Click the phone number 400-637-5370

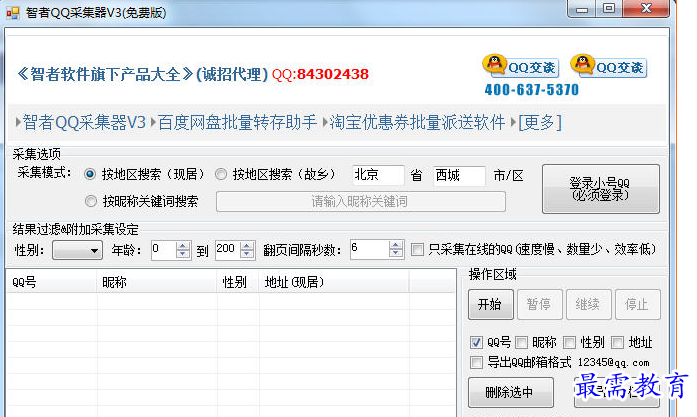pos(532,90)
